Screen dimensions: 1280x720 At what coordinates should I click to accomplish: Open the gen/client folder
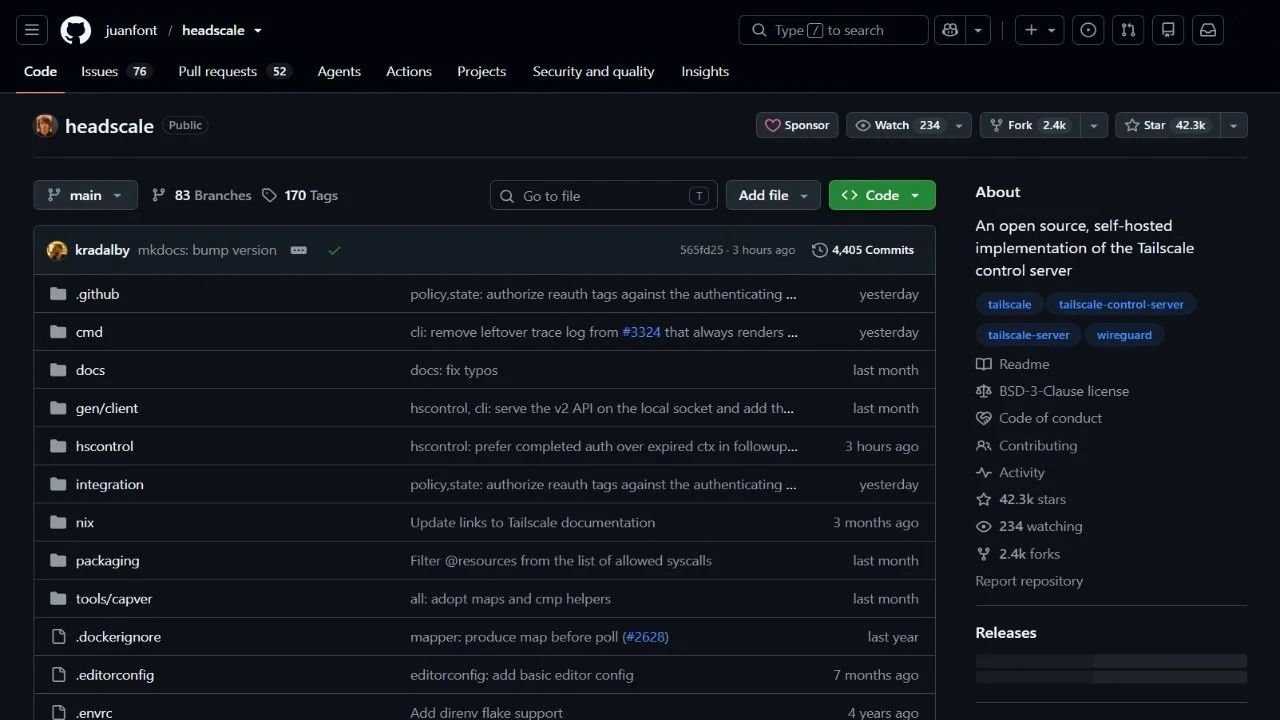pyautogui.click(x=107, y=408)
